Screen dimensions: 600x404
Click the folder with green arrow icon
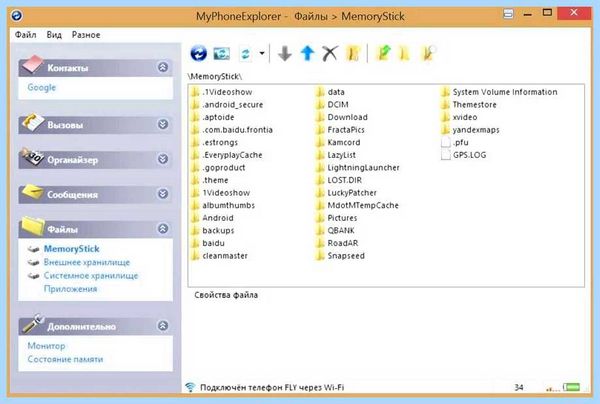click(383, 53)
